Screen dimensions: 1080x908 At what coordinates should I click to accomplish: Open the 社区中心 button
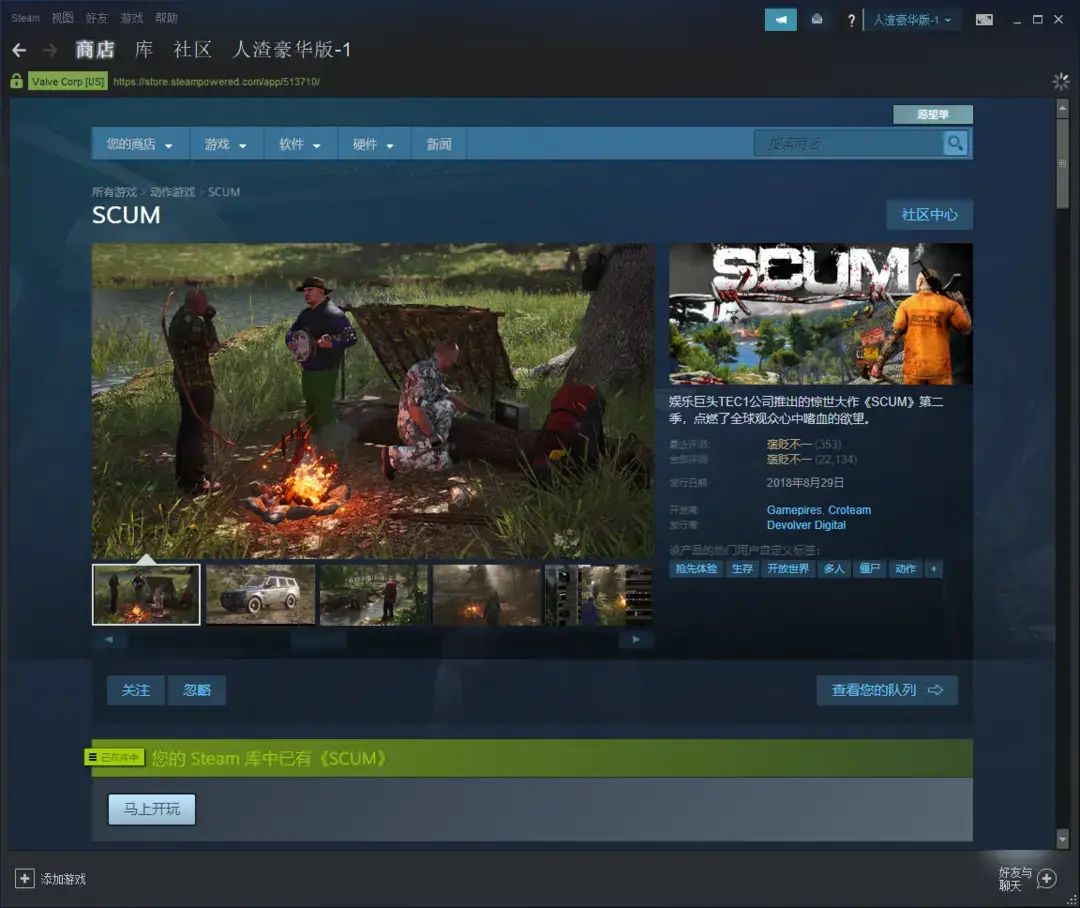click(x=929, y=214)
